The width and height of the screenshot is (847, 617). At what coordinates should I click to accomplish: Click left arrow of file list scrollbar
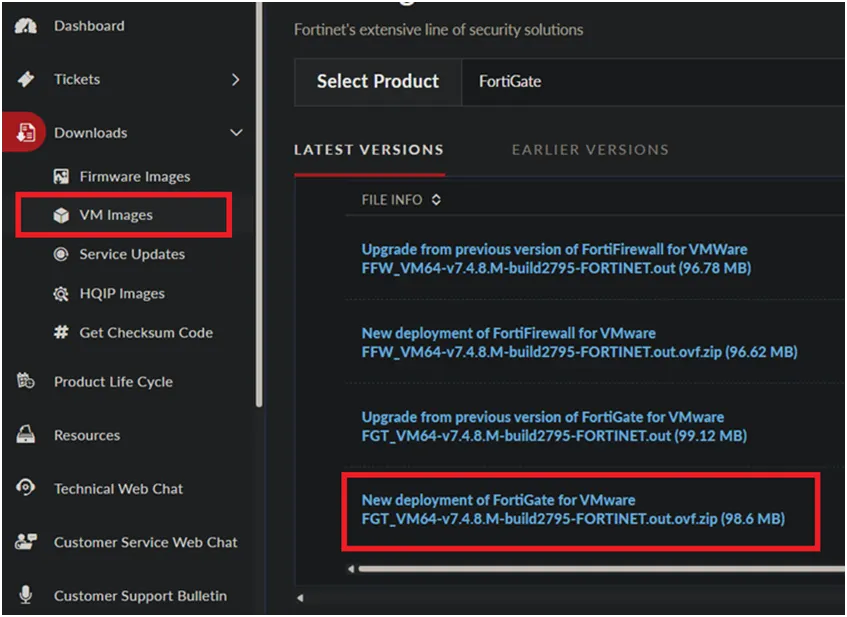pyautogui.click(x=351, y=569)
